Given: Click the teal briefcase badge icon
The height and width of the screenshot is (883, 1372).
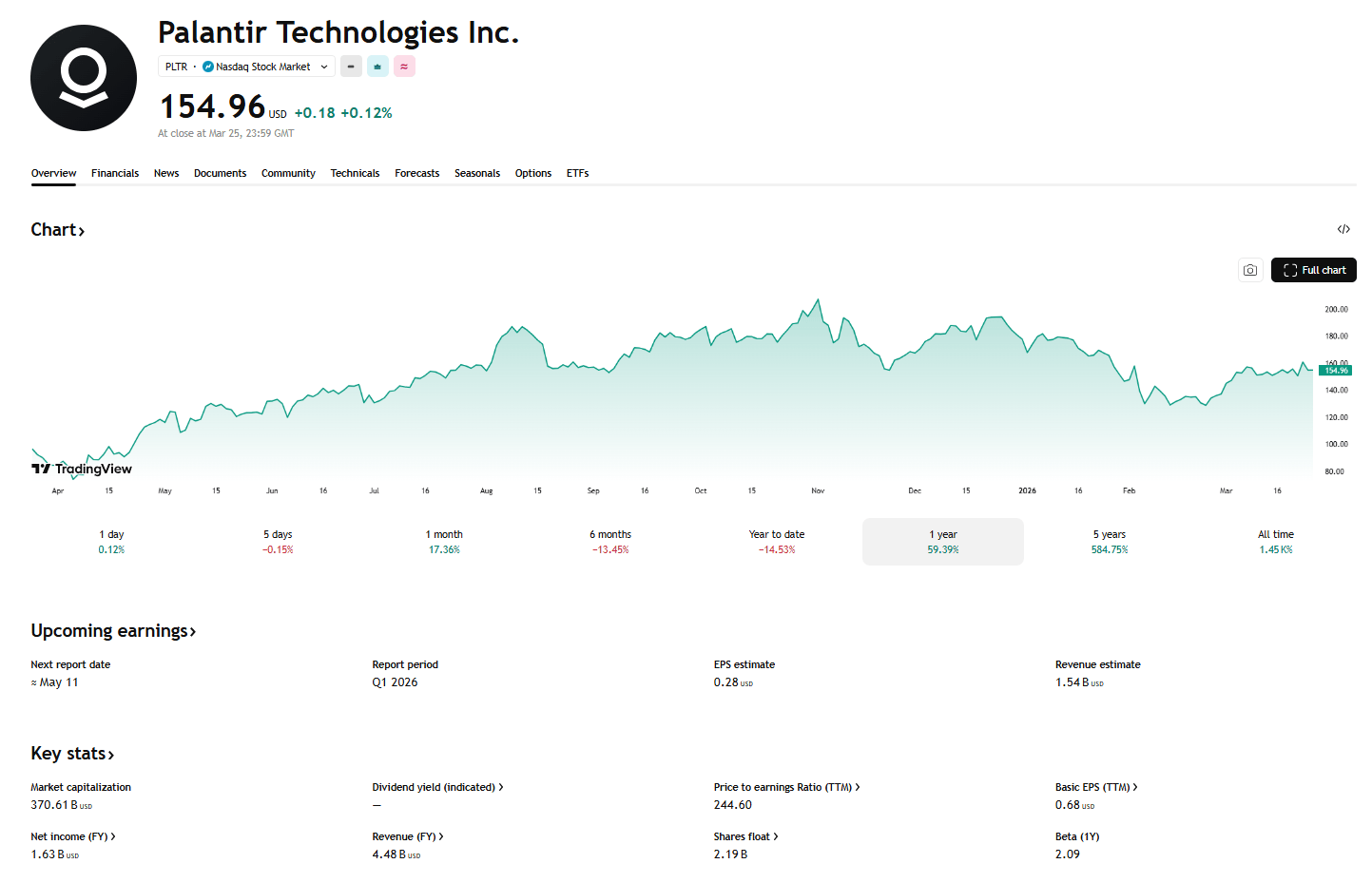Looking at the screenshot, I should coord(377,67).
